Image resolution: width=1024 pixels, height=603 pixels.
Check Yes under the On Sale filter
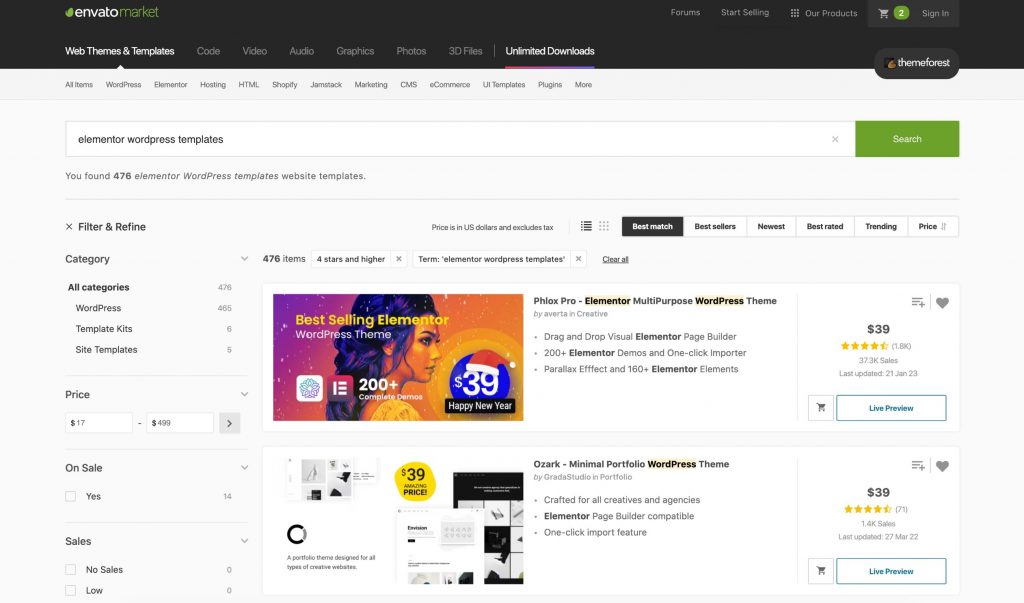(x=70, y=495)
